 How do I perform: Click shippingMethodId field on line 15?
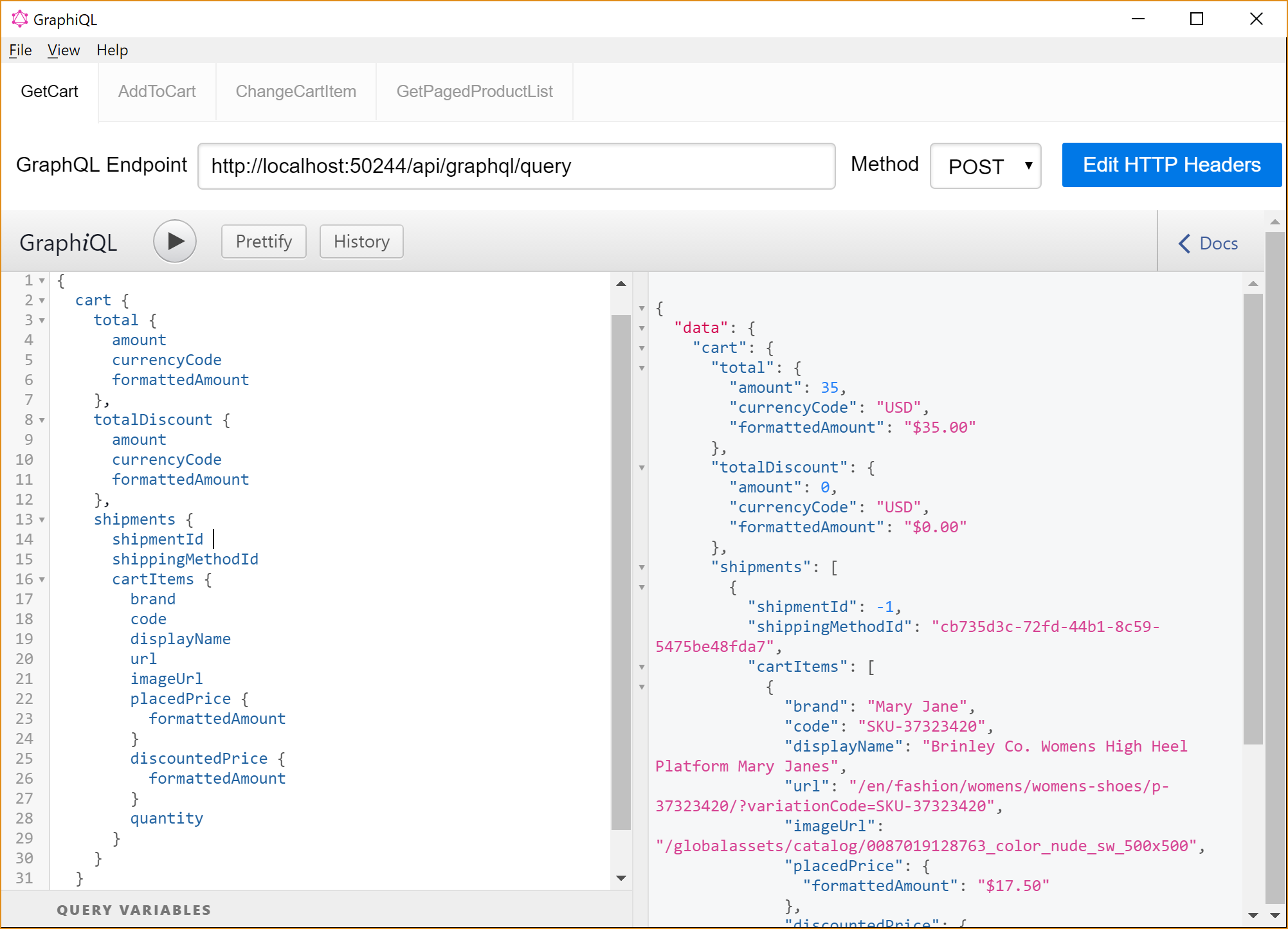(185, 559)
